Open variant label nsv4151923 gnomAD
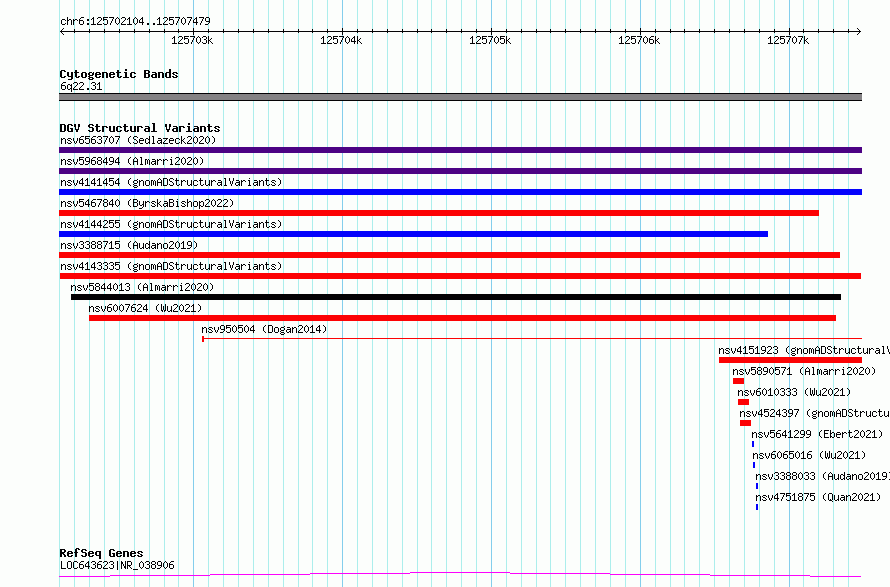 click(x=804, y=350)
